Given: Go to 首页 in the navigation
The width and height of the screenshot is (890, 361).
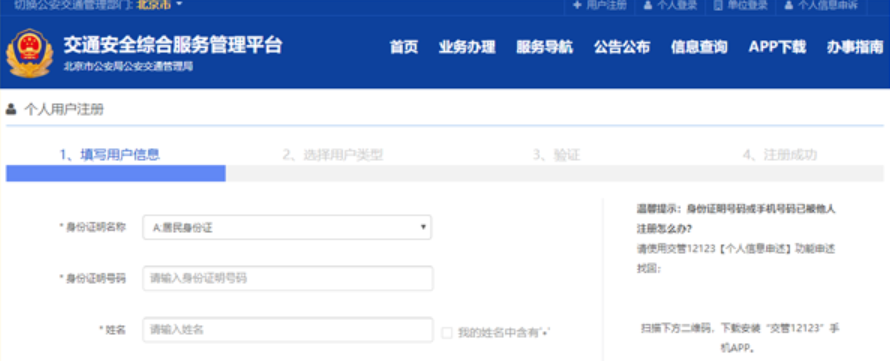Looking at the screenshot, I should coord(404,47).
